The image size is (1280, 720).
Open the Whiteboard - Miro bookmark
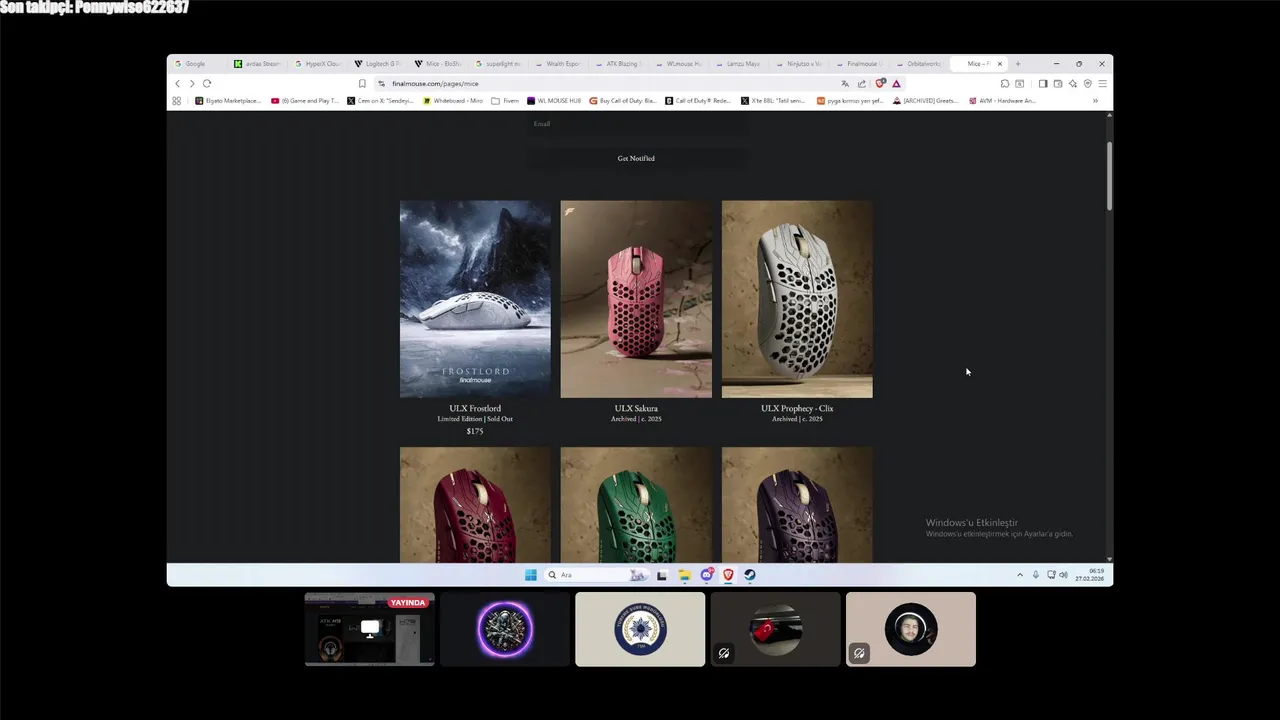453,101
